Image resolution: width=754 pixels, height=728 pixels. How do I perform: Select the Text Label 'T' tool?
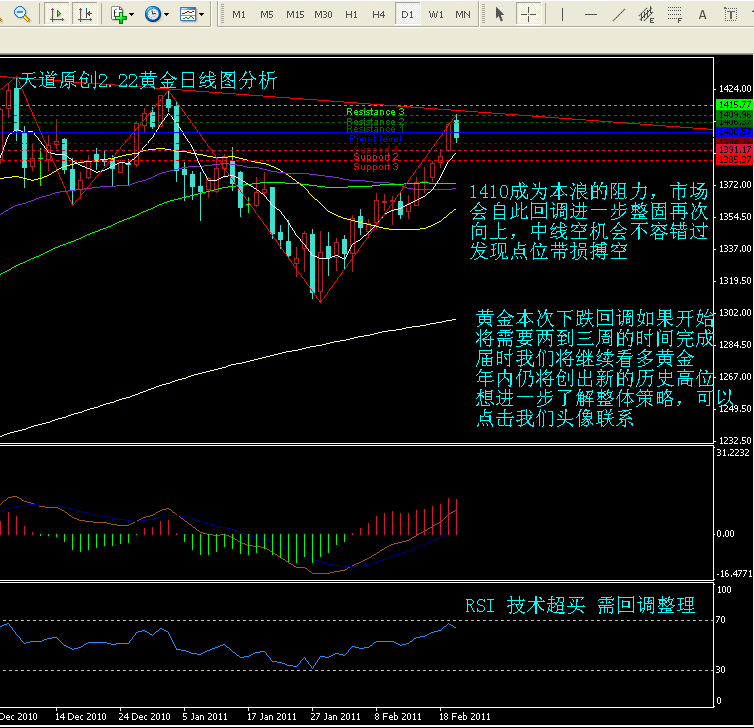(730, 15)
